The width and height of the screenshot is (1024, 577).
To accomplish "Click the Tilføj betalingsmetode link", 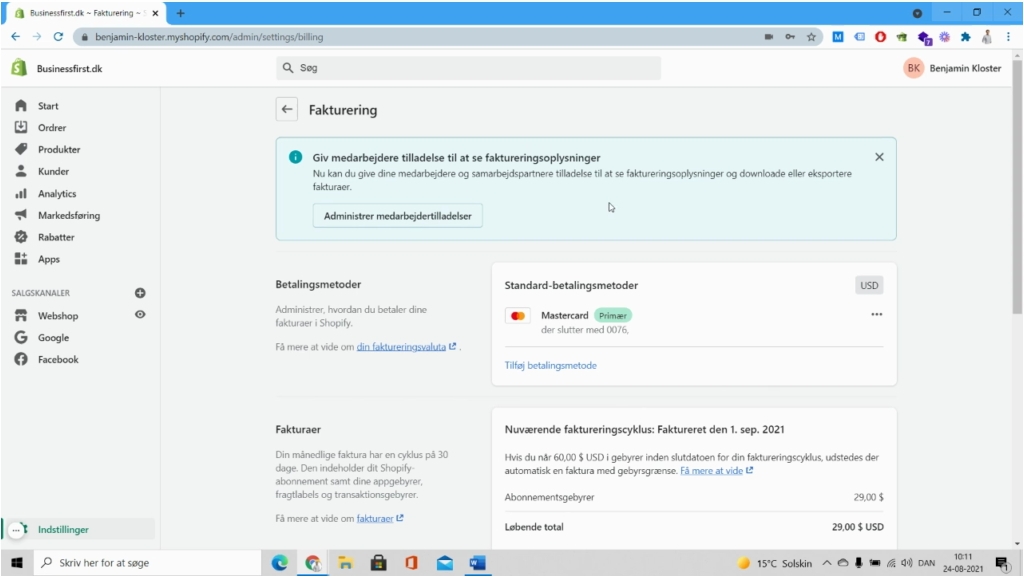I will [551, 365].
